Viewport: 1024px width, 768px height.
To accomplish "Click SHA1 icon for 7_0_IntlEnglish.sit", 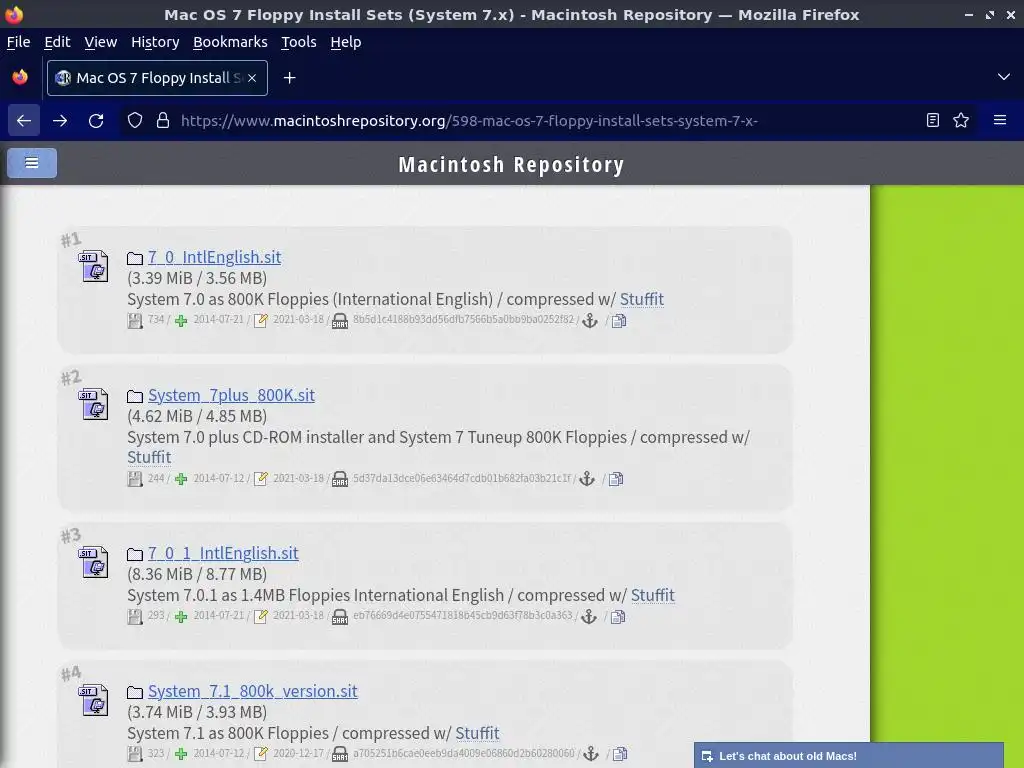I will coord(340,321).
